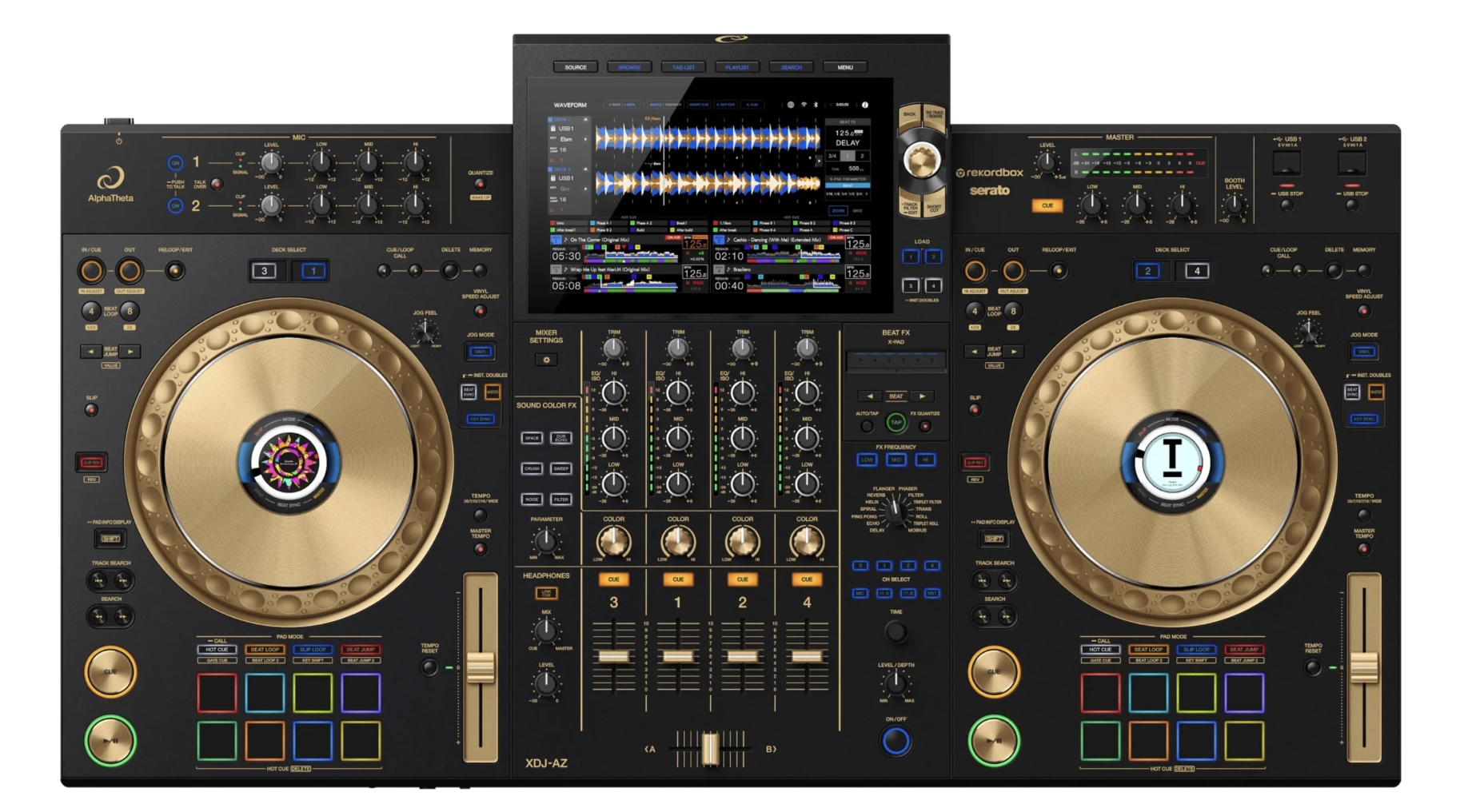Expand the key Ebm arrow for Deck 1
This screenshot has height=812, width=1468.
[585, 140]
